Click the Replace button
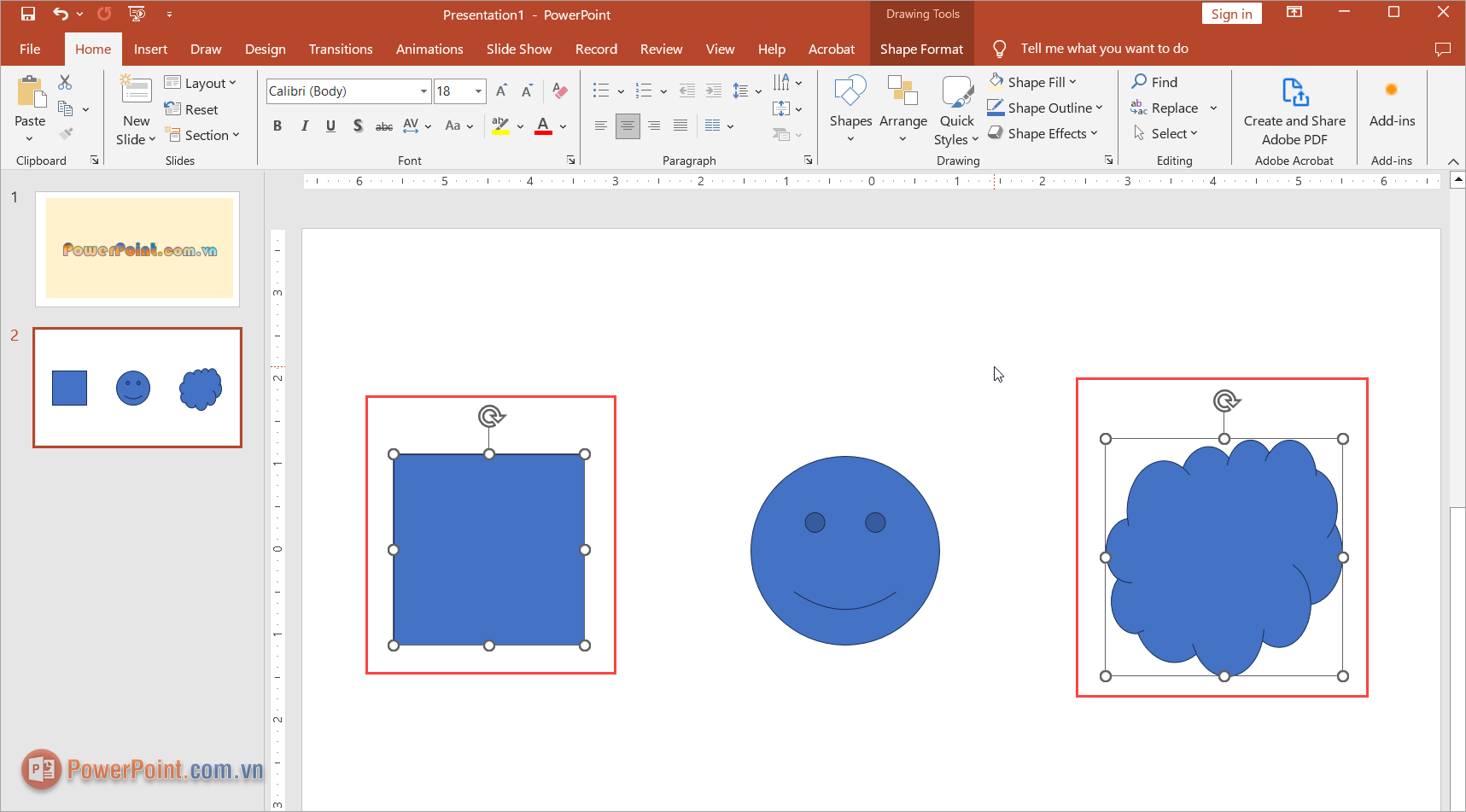This screenshot has height=812, width=1466. pyautogui.click(x=1165, y=108)
